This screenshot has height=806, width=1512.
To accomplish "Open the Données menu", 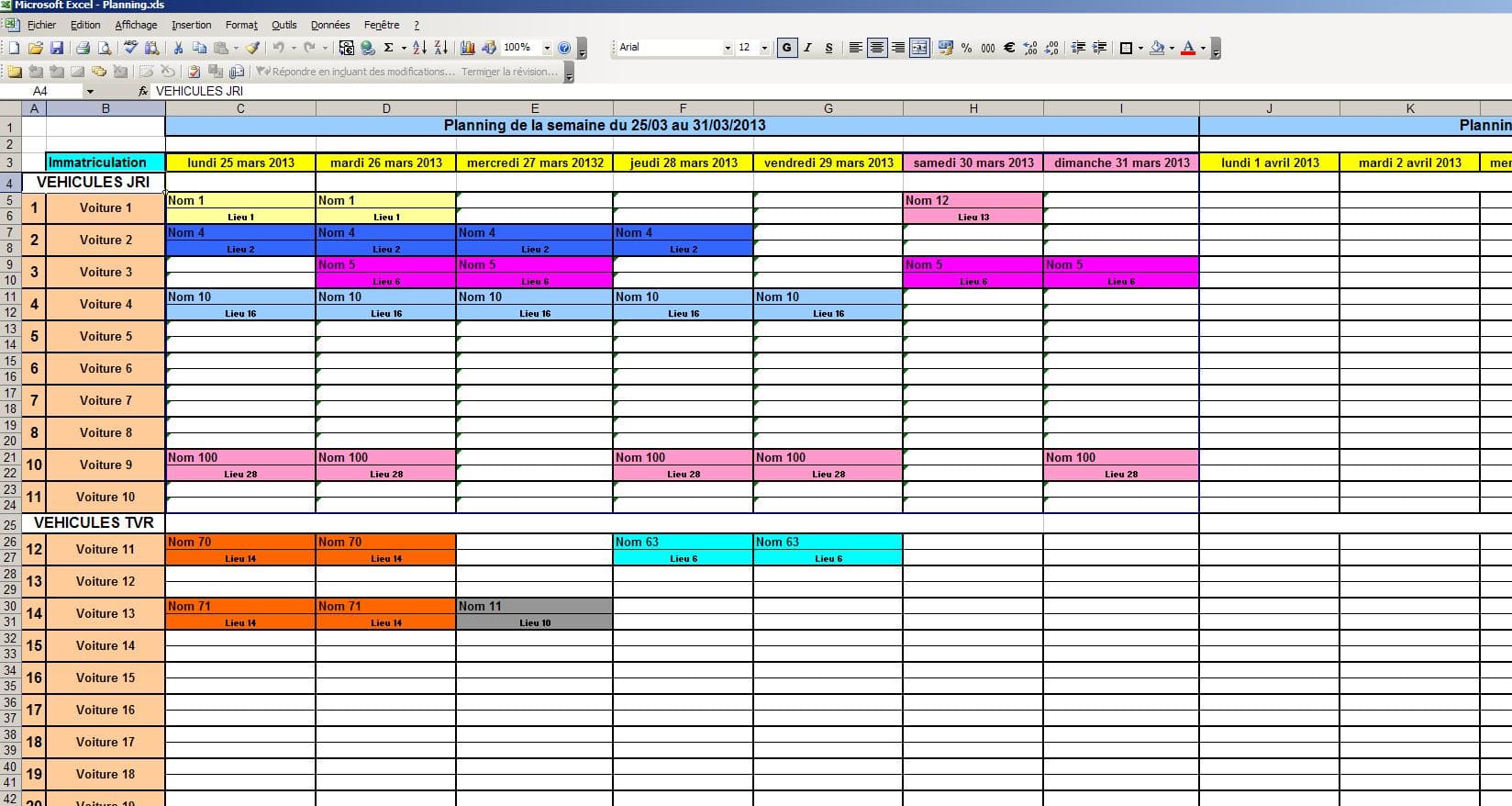I will point(330,25).
